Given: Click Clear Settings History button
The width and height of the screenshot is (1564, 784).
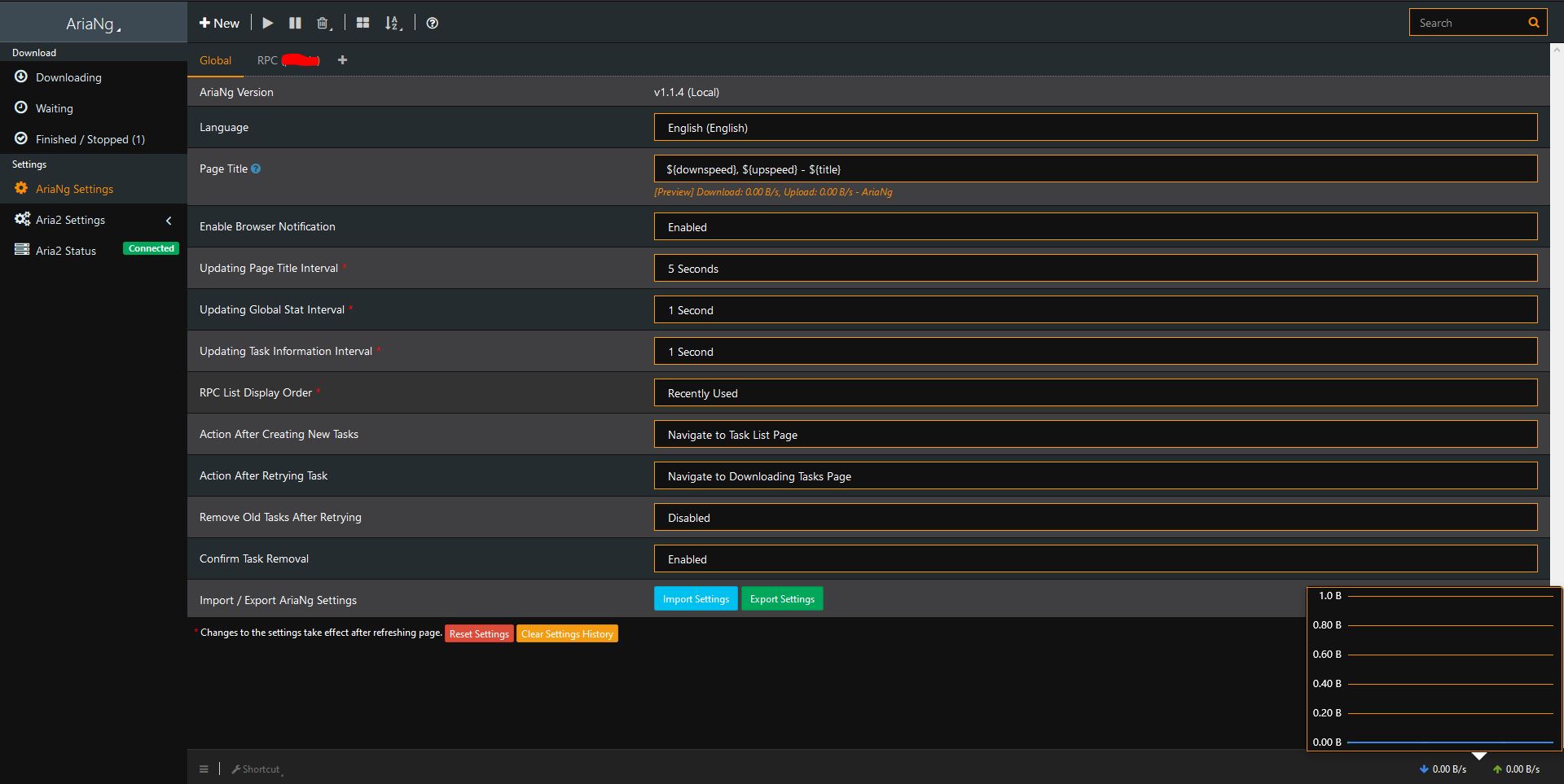Looking at the screenshot, I should pos(567,634).
